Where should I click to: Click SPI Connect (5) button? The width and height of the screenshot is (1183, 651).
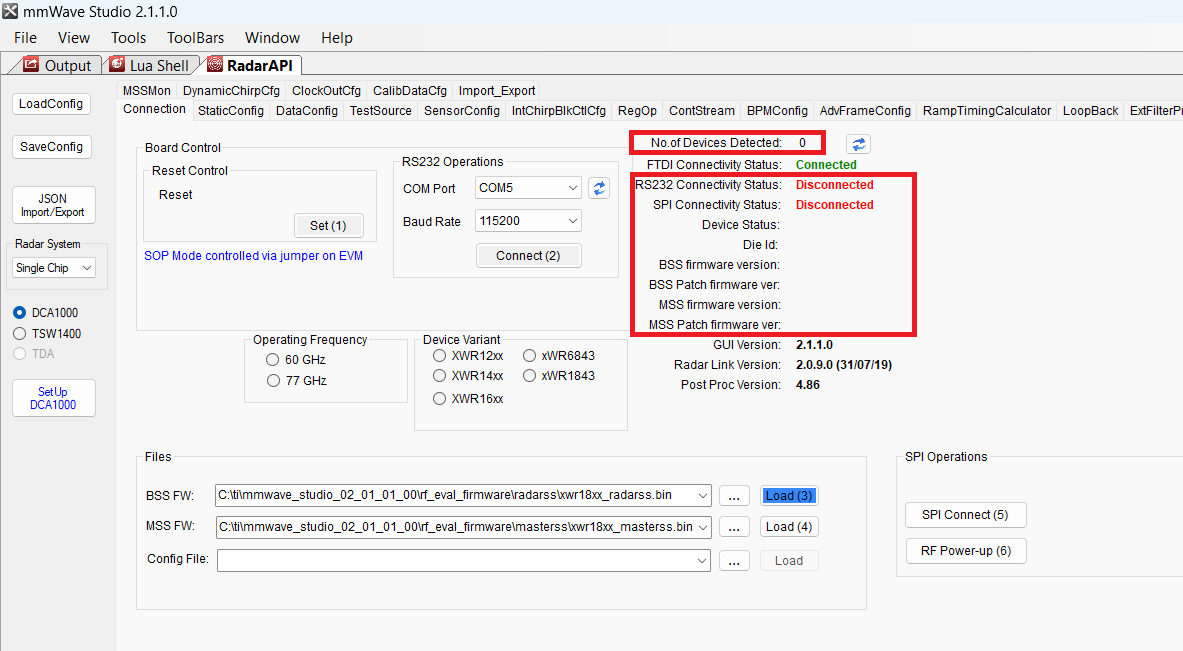pyautogui.click(x=965, y=514)
